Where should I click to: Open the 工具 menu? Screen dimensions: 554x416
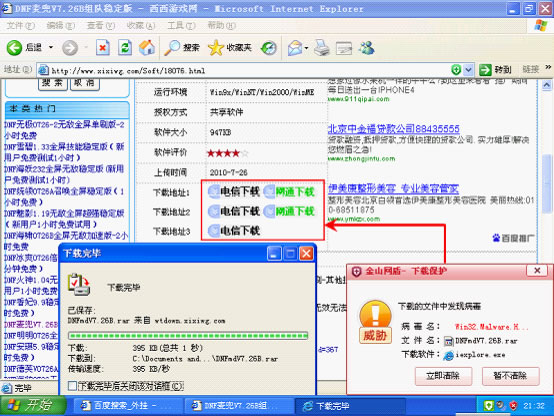click(181, 26)
